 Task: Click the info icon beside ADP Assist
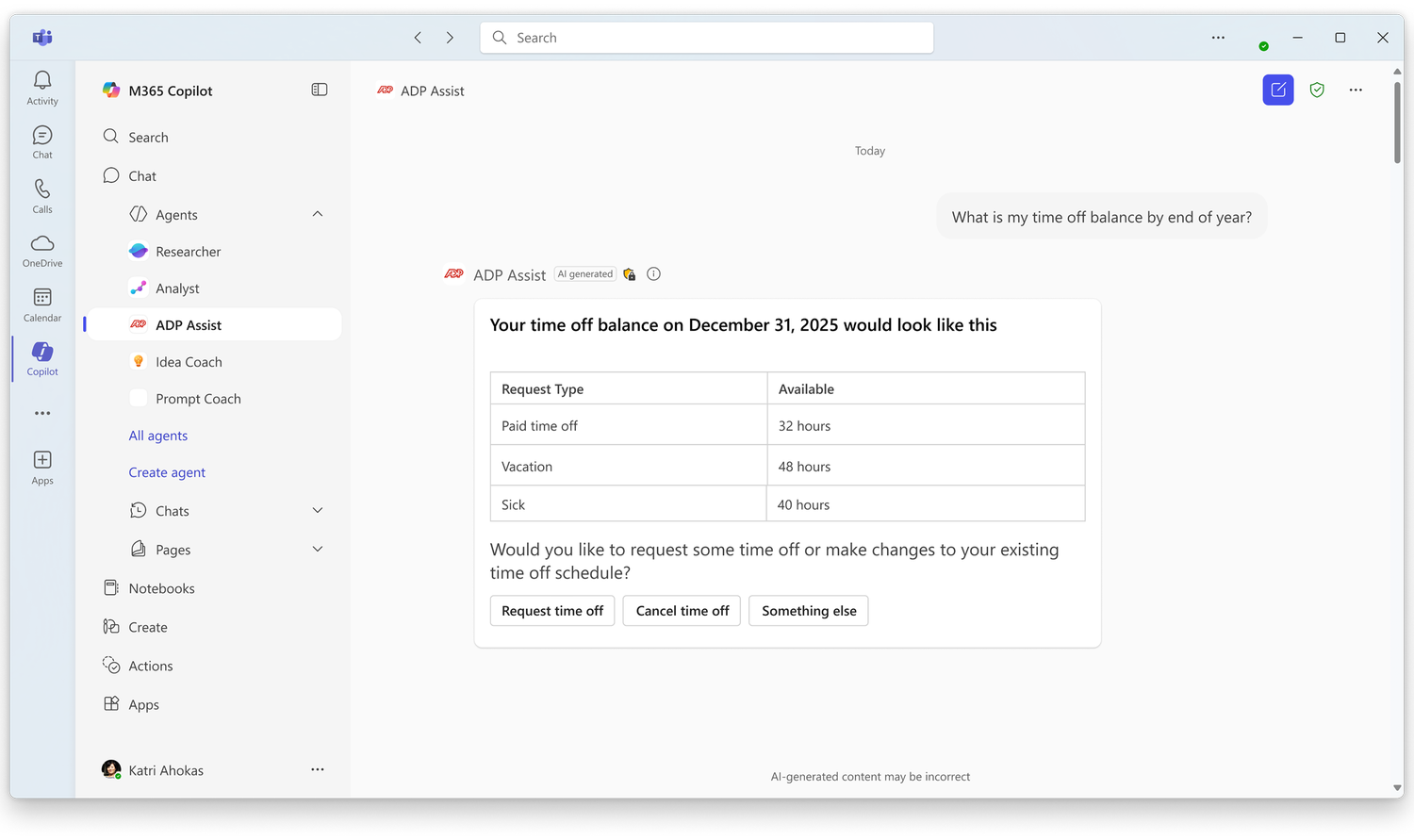click(x=653, y=274)
